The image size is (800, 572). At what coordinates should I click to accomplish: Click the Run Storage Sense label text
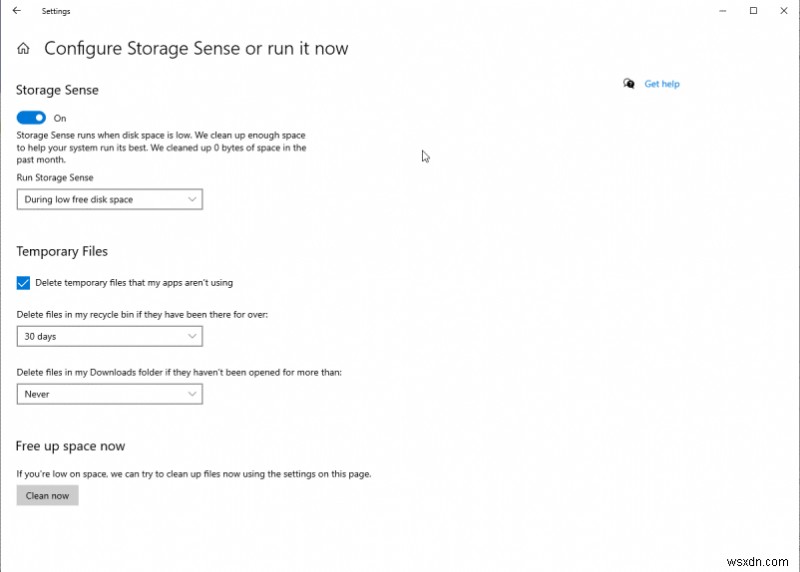[x=55, y=177]
